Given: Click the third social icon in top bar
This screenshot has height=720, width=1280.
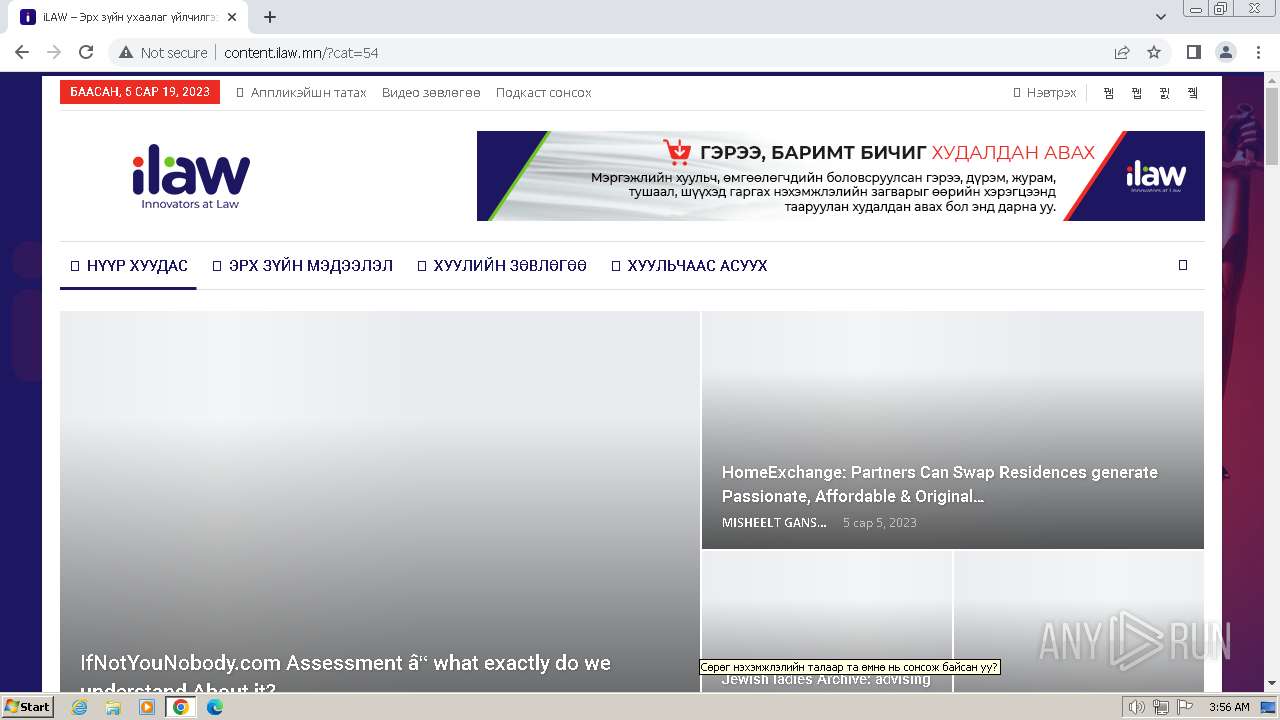Looking at the screenshot, I should tap(1165, 93).
